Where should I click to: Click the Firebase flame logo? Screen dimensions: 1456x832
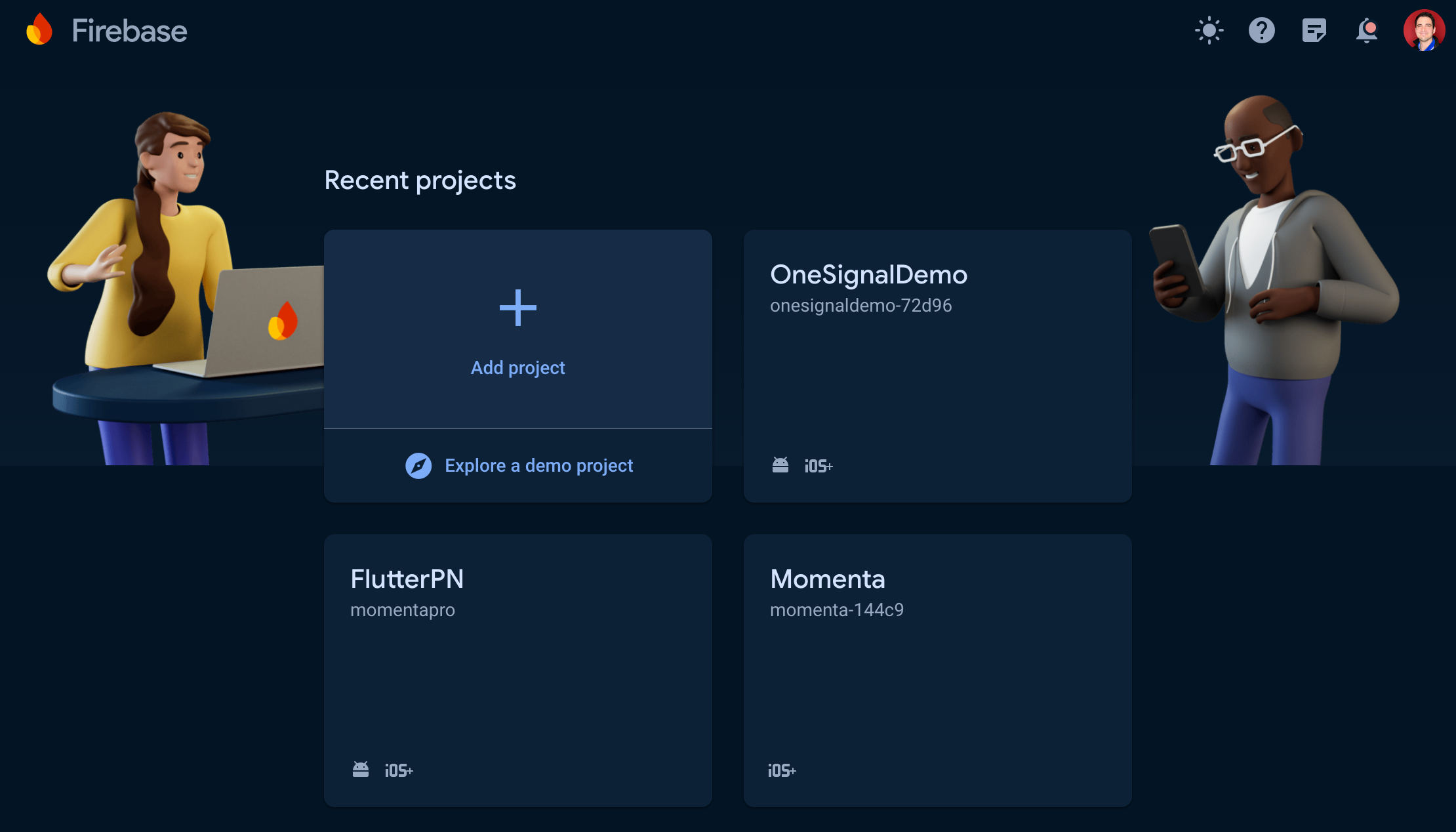pos(39,30)
